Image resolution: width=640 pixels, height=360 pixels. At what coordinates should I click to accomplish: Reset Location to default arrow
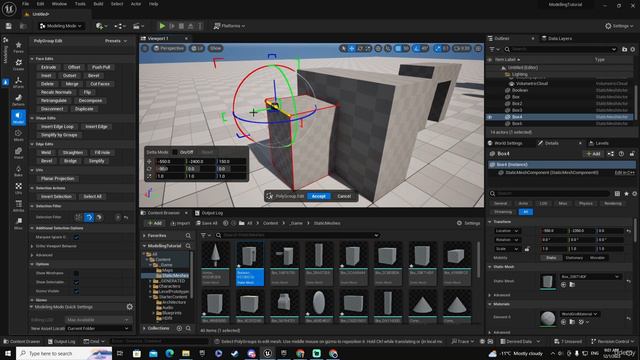pos(629,231)
